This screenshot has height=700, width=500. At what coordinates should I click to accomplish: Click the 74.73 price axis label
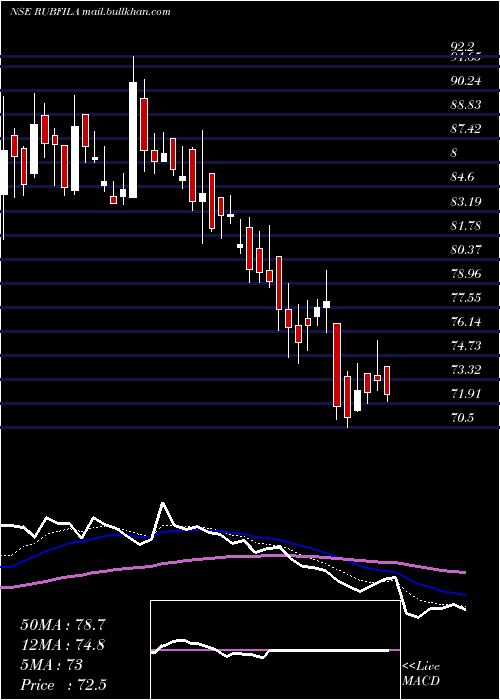(466, 346)
